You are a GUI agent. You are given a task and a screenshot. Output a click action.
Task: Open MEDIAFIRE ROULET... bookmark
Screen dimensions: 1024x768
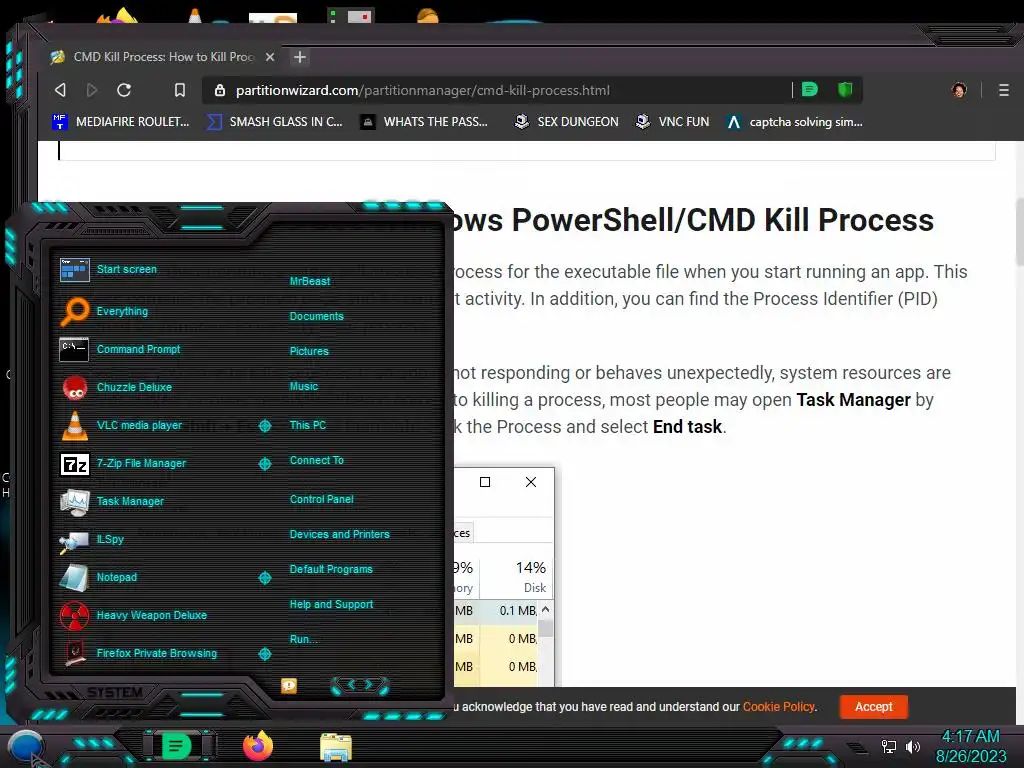pyautogui.click(x=121, y=121)
